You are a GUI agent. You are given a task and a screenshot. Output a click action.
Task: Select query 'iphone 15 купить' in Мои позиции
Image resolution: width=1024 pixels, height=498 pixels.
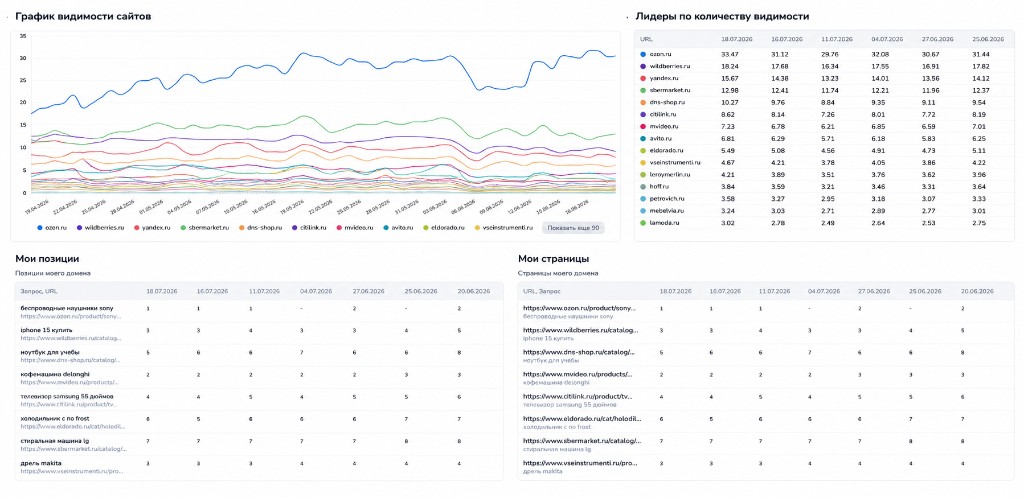pyautogui.click(x=46, y=330)
